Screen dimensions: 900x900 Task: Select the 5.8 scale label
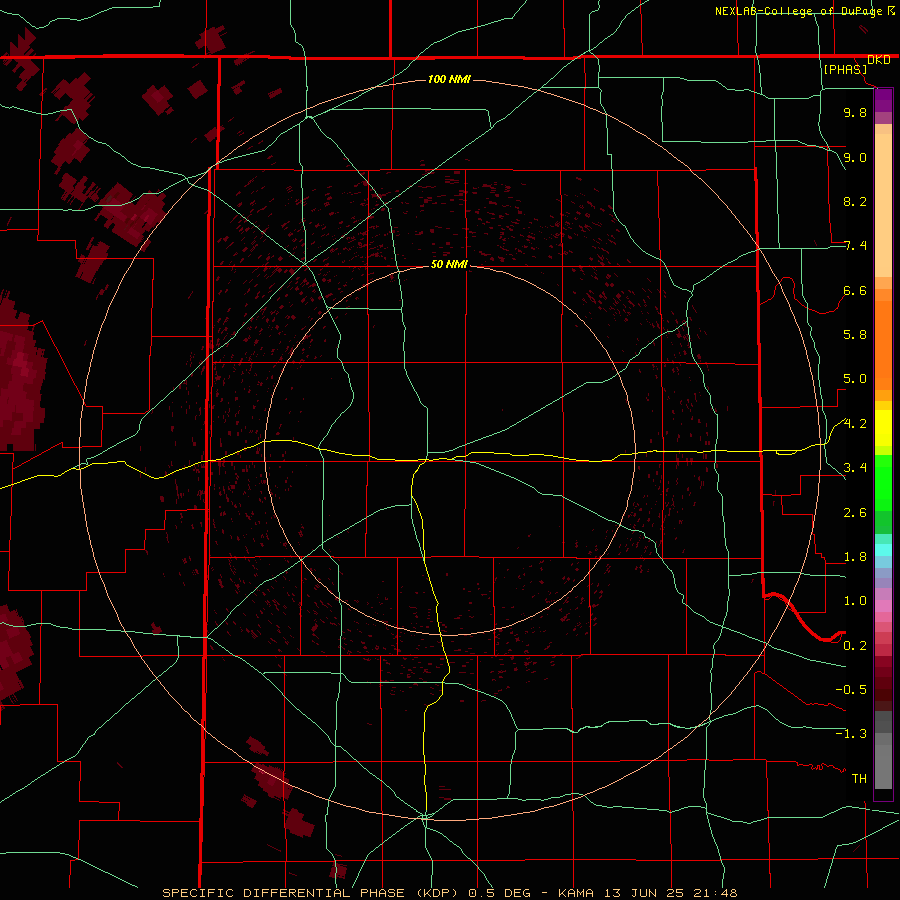855,334
